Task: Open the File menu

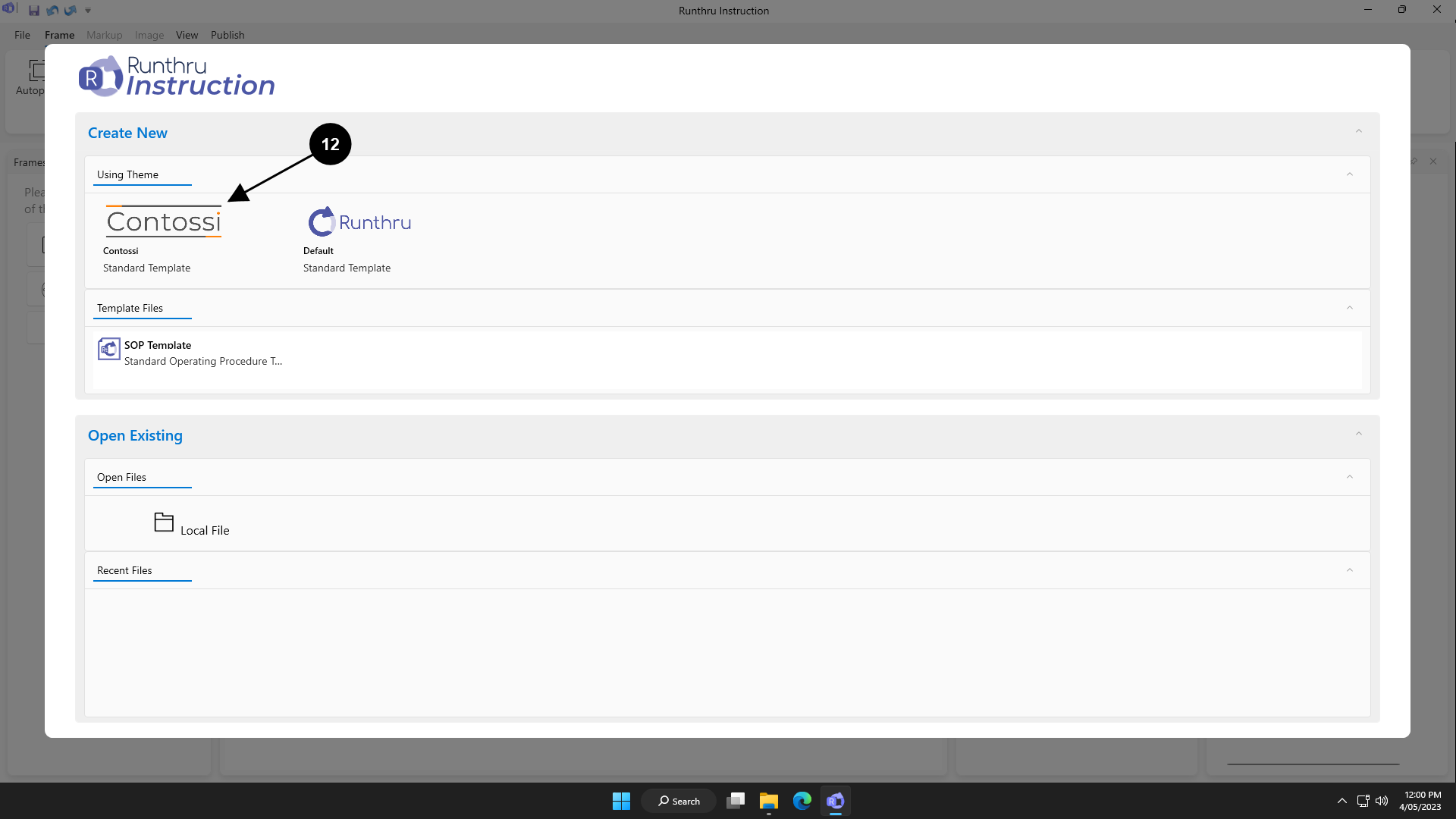Action: pyautogui.click(x=22, y=35)
